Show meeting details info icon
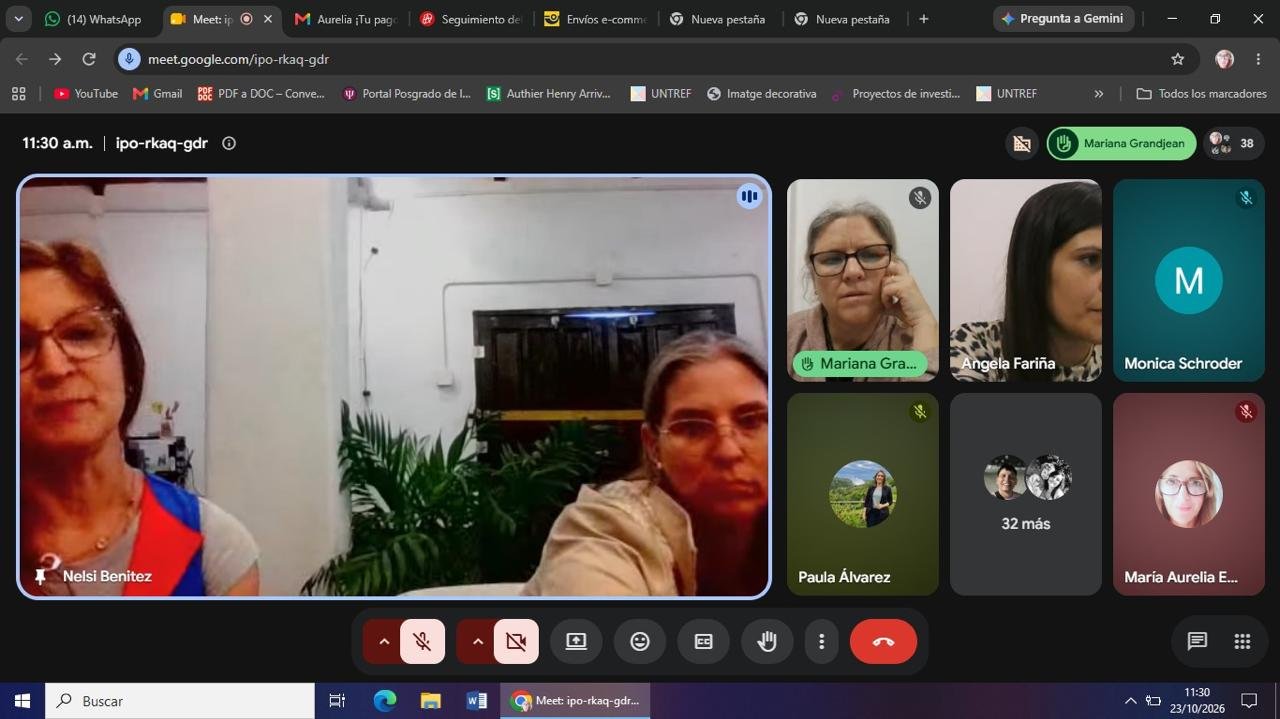 click(229, 143)
